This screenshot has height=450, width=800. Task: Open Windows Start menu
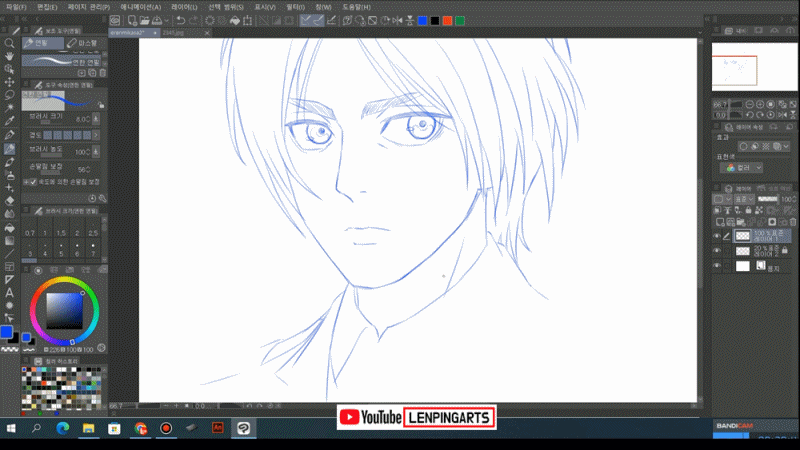click(x=11, y=428)
